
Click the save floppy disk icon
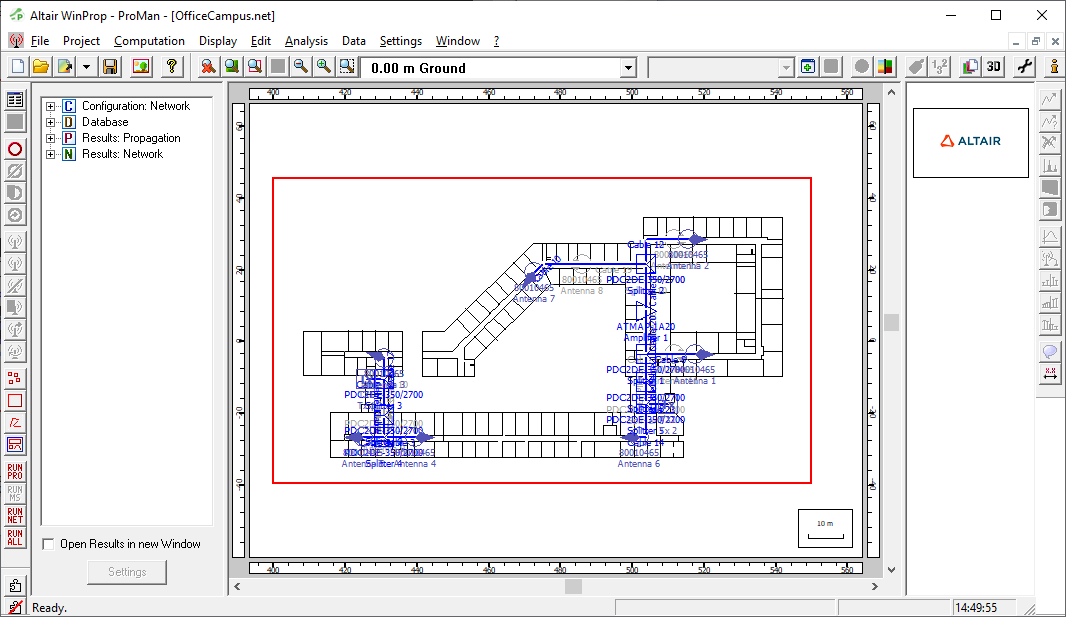[111, 67]
